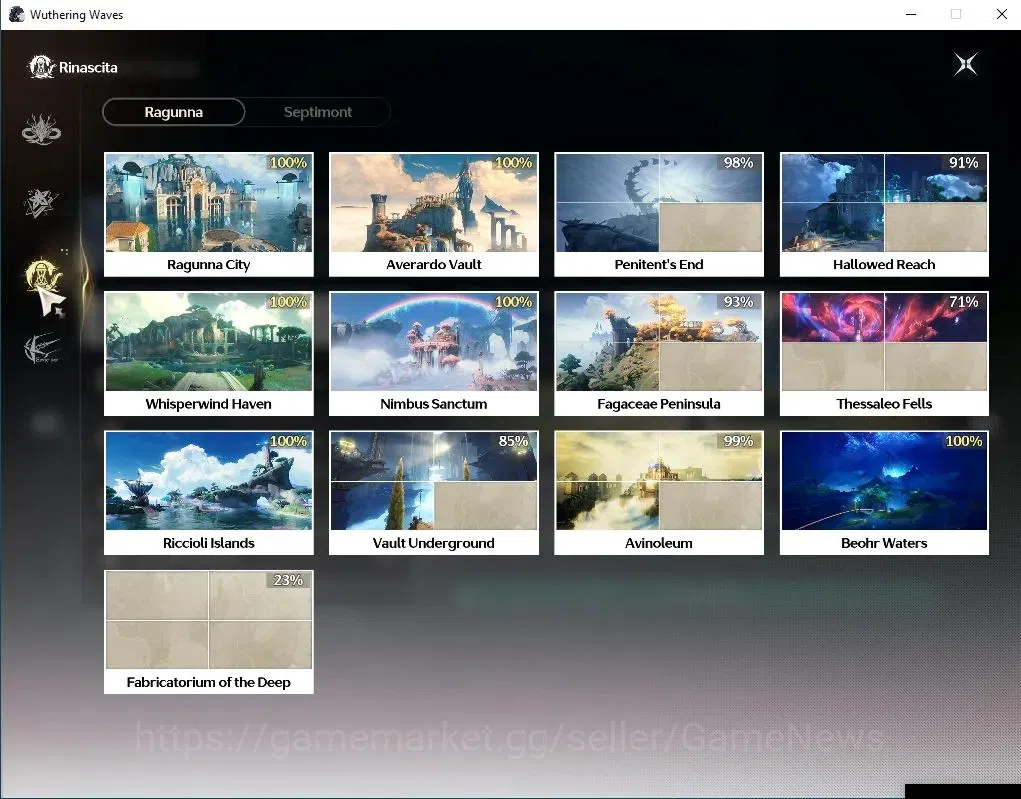
Task: Click the 91% progress on Hallowed Reach
Action: click(964, 163)
